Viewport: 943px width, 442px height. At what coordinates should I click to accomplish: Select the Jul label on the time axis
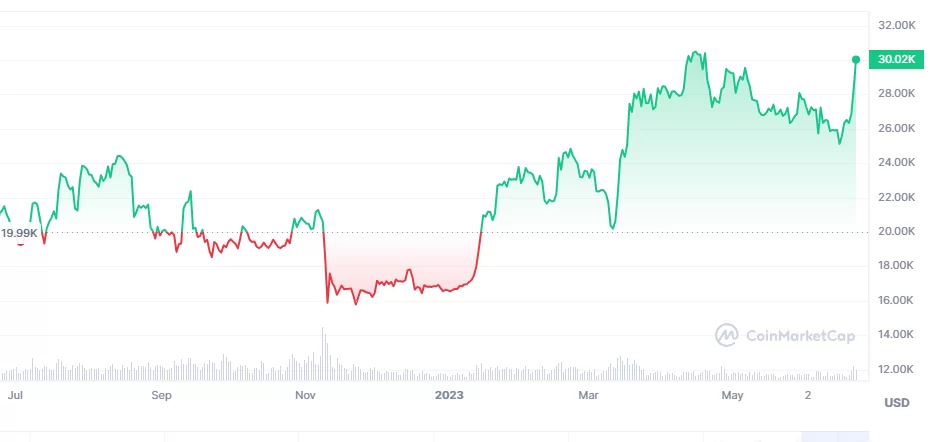[15, 395]
